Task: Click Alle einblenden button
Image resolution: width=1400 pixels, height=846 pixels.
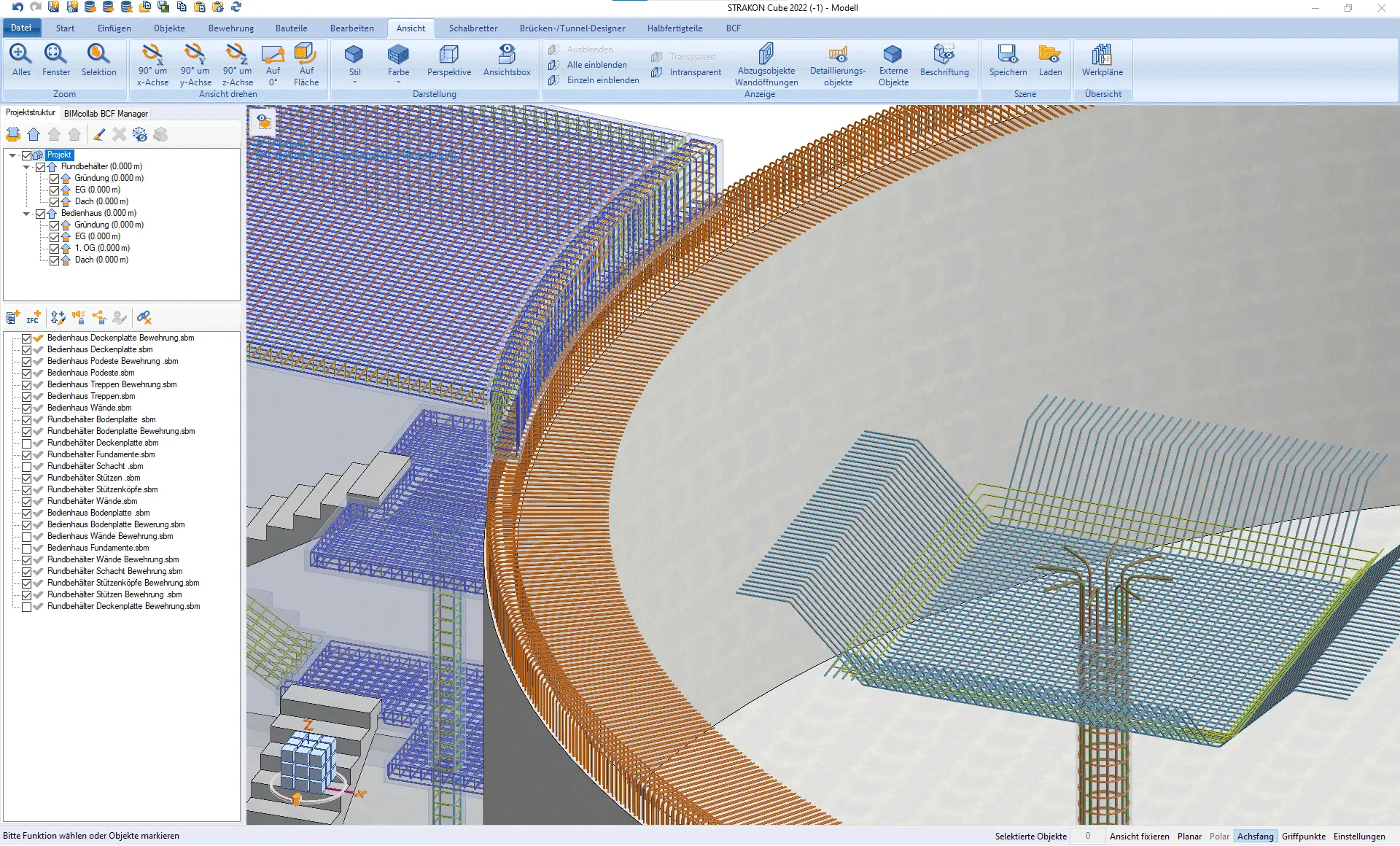Action: click(596, 65)
